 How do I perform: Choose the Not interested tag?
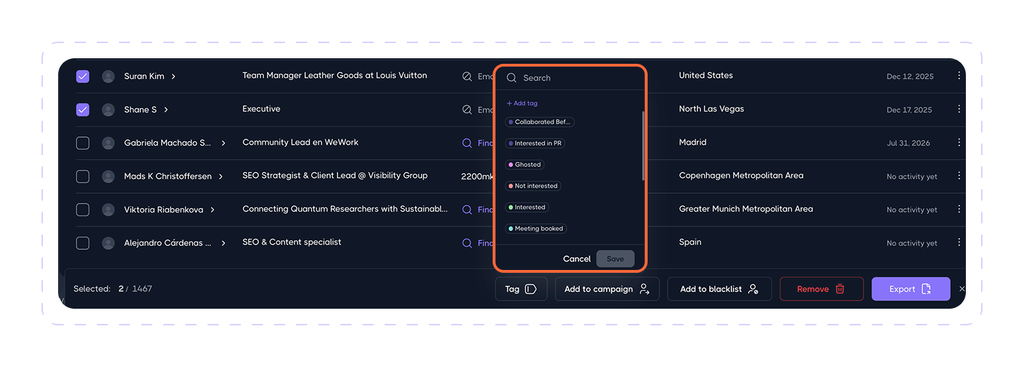pos(533,186)
